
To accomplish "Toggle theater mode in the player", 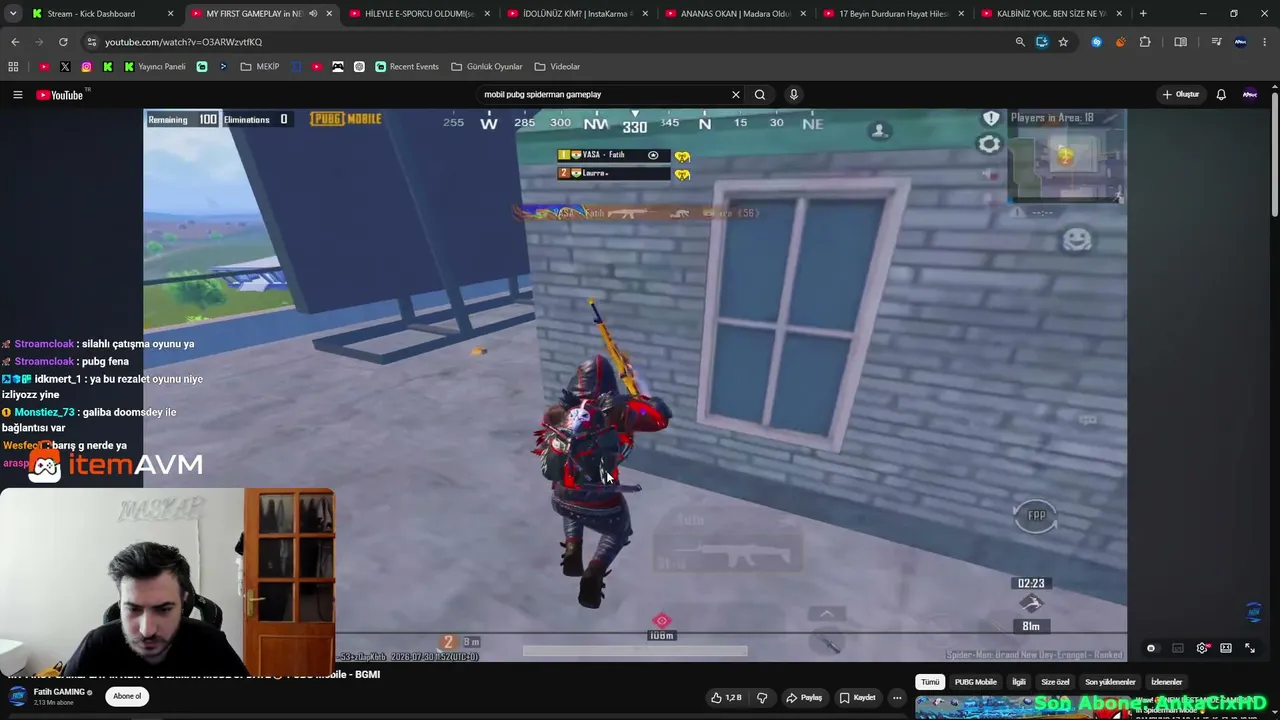I will (x=1226, y=649).
